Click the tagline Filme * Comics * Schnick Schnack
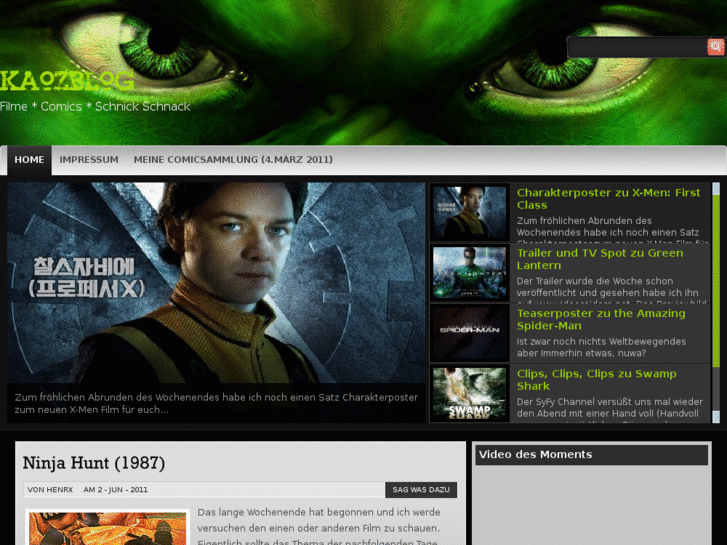The width and height of the screenshot is (727, 545). click(95, 107)
